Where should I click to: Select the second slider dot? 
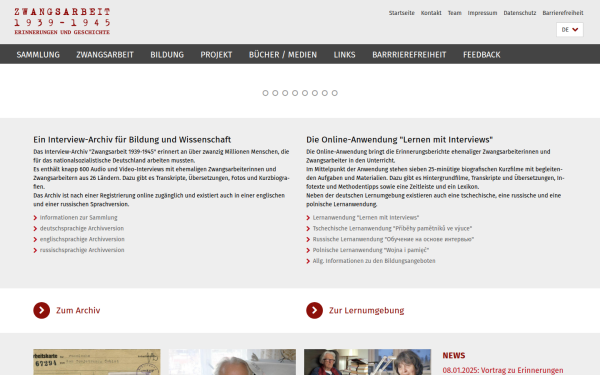[x=275, y=93]
